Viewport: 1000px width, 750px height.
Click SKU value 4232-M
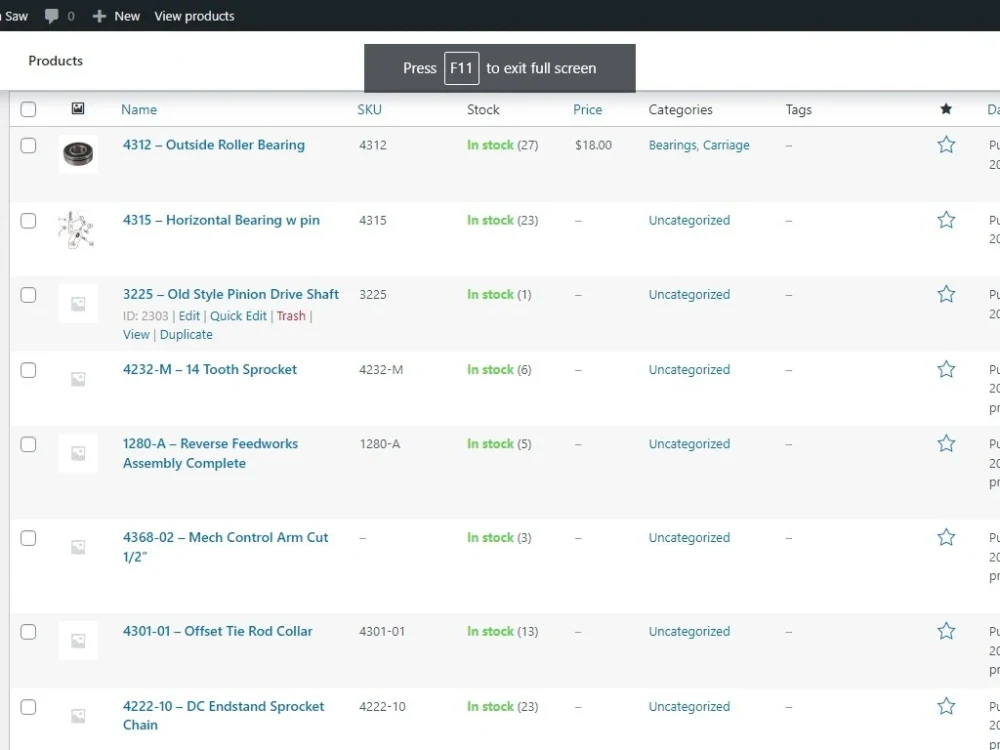pyautogui.click(x=381, y=369)
